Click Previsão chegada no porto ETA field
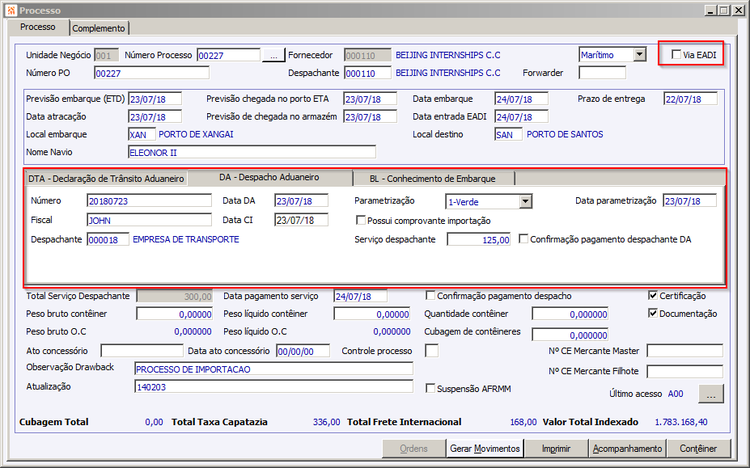This screenshot has width=750, height=468. tap(370, 99)
